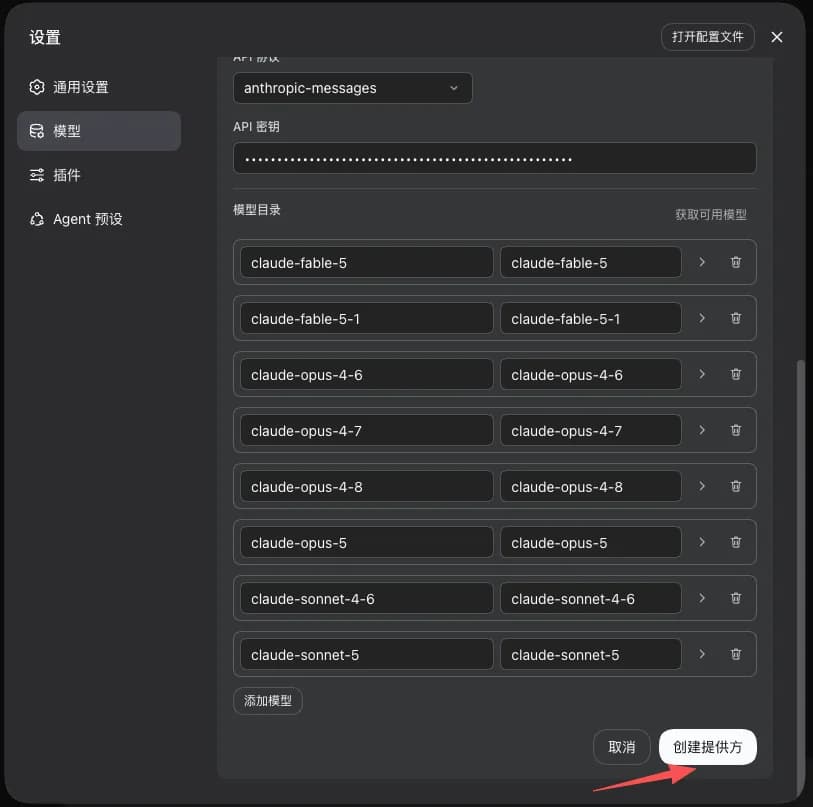Expand details for claude-opus-4-6
This screenshot has width=813, height=807.
click(x=702, y=374)
